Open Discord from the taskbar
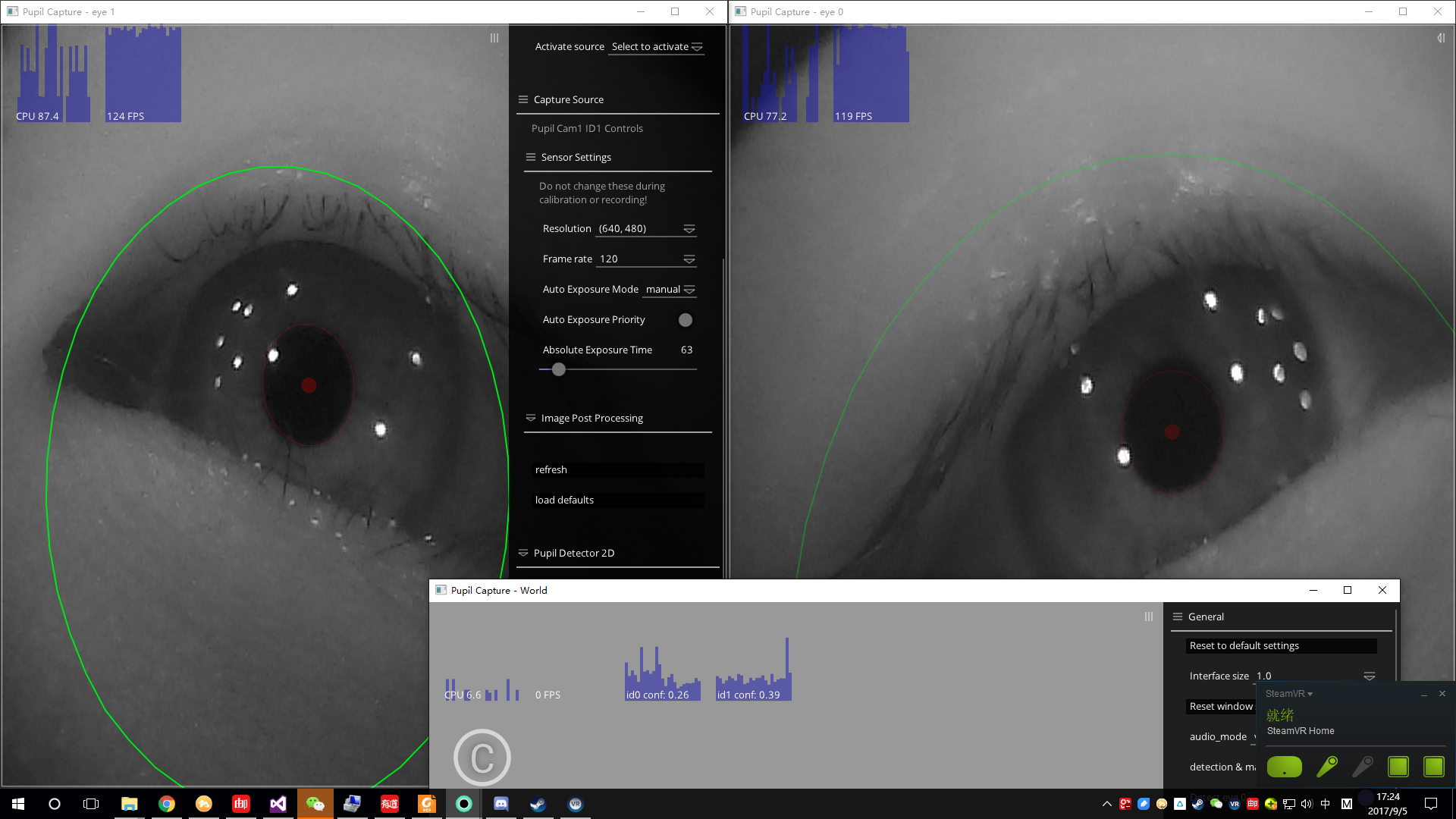Image resolution: width=1456 pixels, height=819 pixels. 501,804
